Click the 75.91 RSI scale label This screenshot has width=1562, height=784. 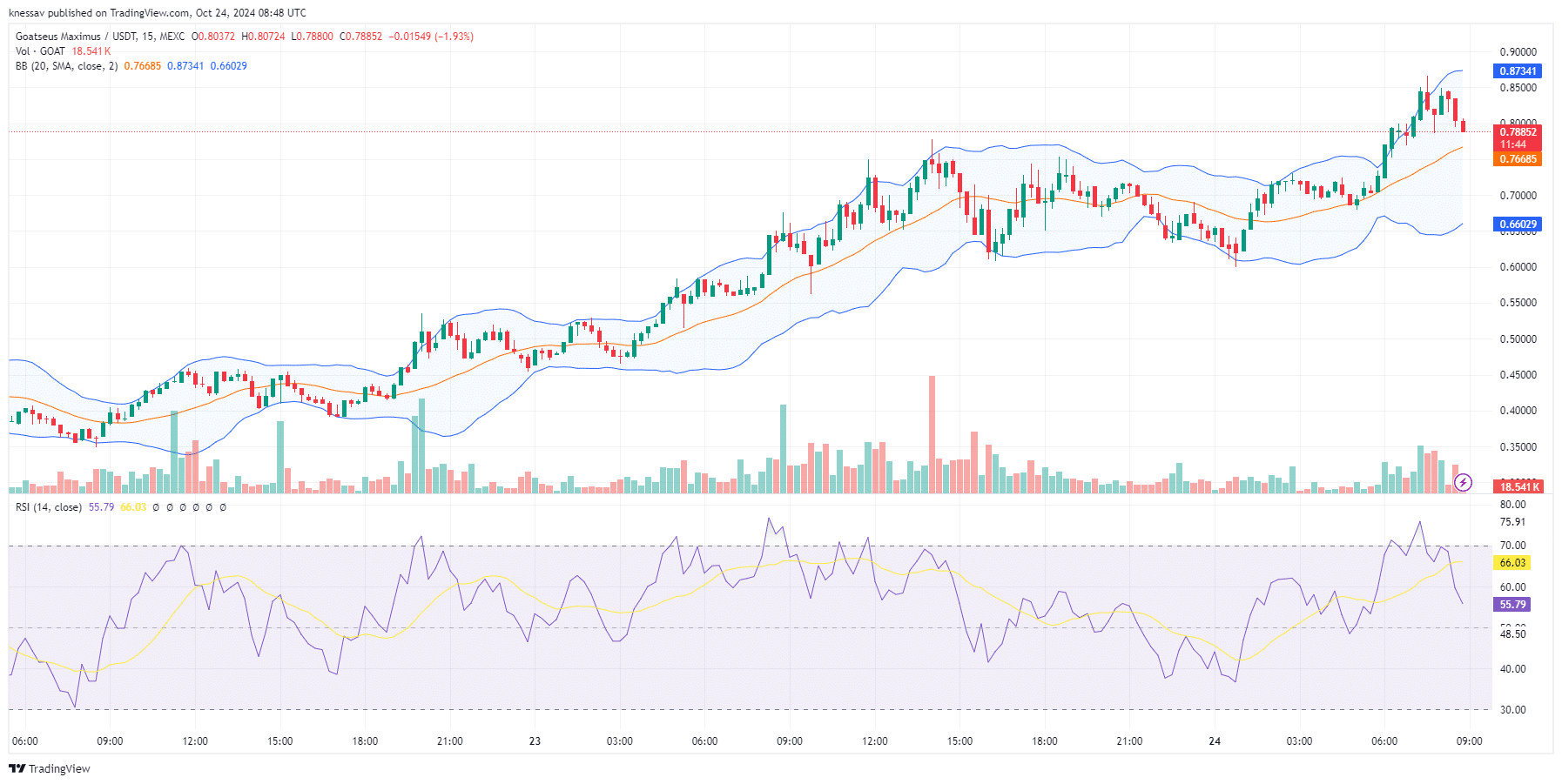click(1512, 522)
